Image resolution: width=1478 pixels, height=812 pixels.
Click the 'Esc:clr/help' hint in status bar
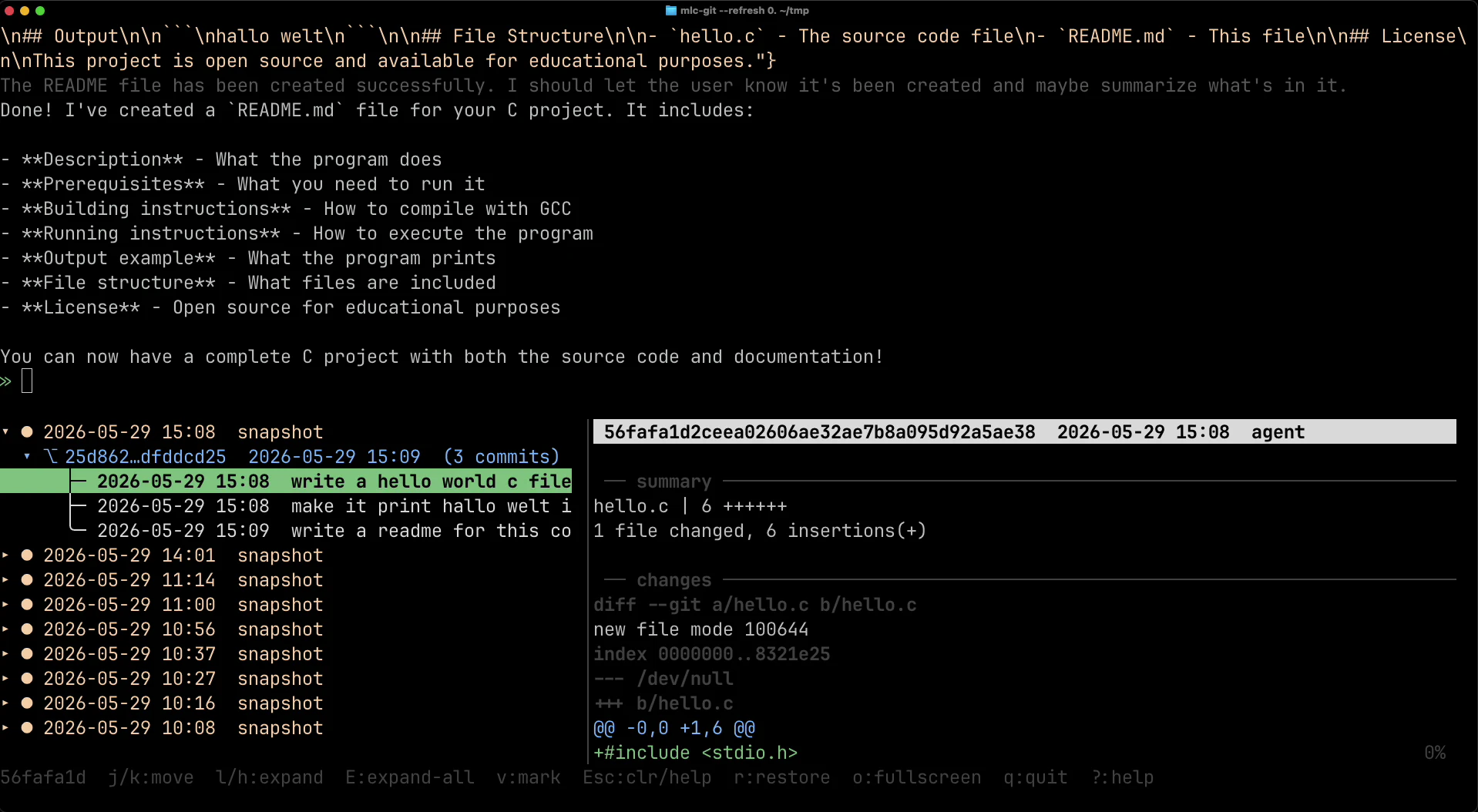[x=647, y=777]
